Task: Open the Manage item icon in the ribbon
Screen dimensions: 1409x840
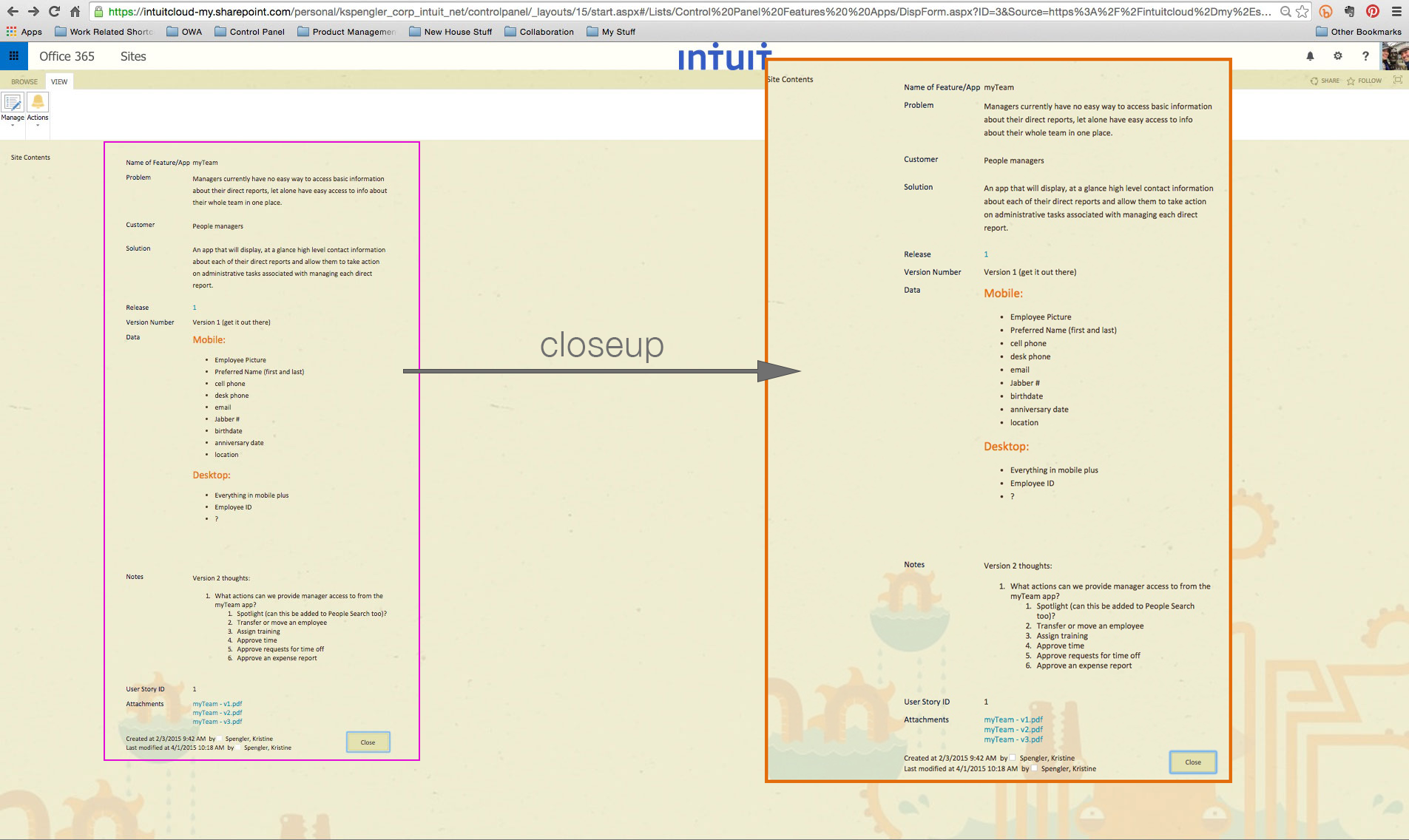Action: point(12,104)
